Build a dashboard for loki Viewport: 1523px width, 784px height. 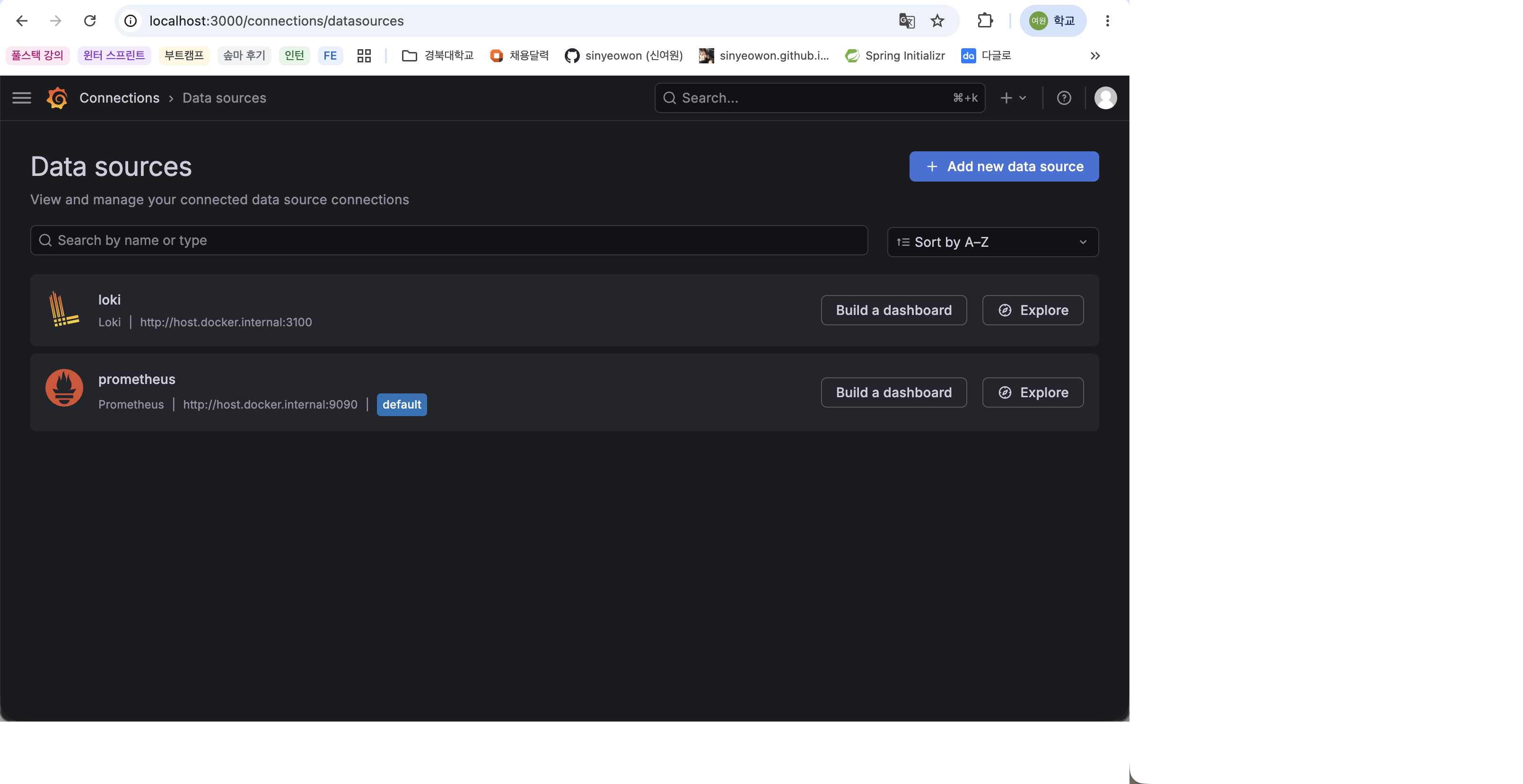(x=893, y=310)
